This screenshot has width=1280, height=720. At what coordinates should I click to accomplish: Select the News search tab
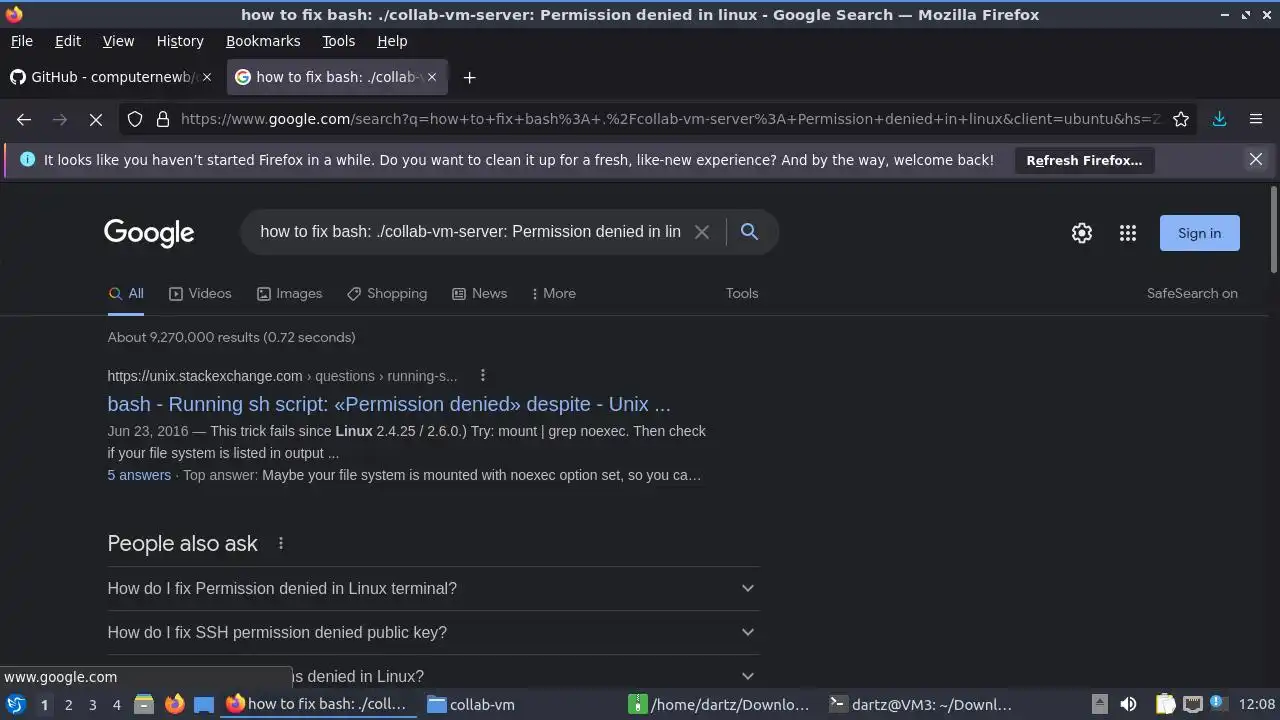[x=479, y=293]
